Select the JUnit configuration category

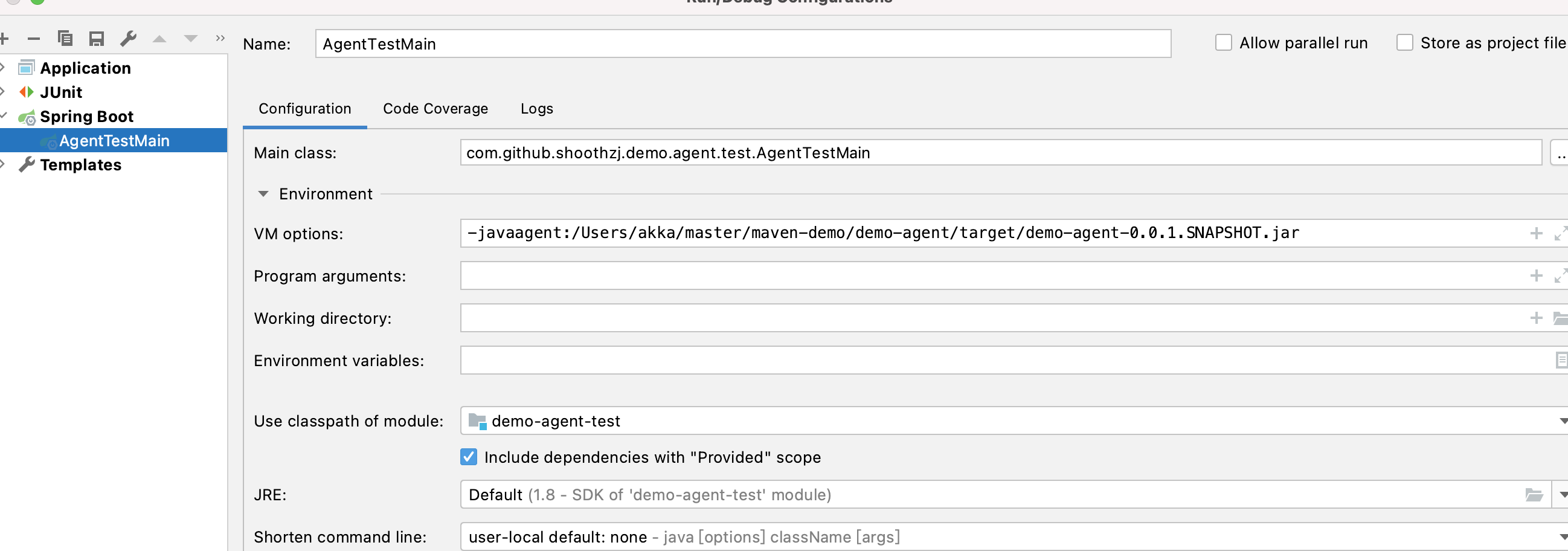(x=61, y=92)
